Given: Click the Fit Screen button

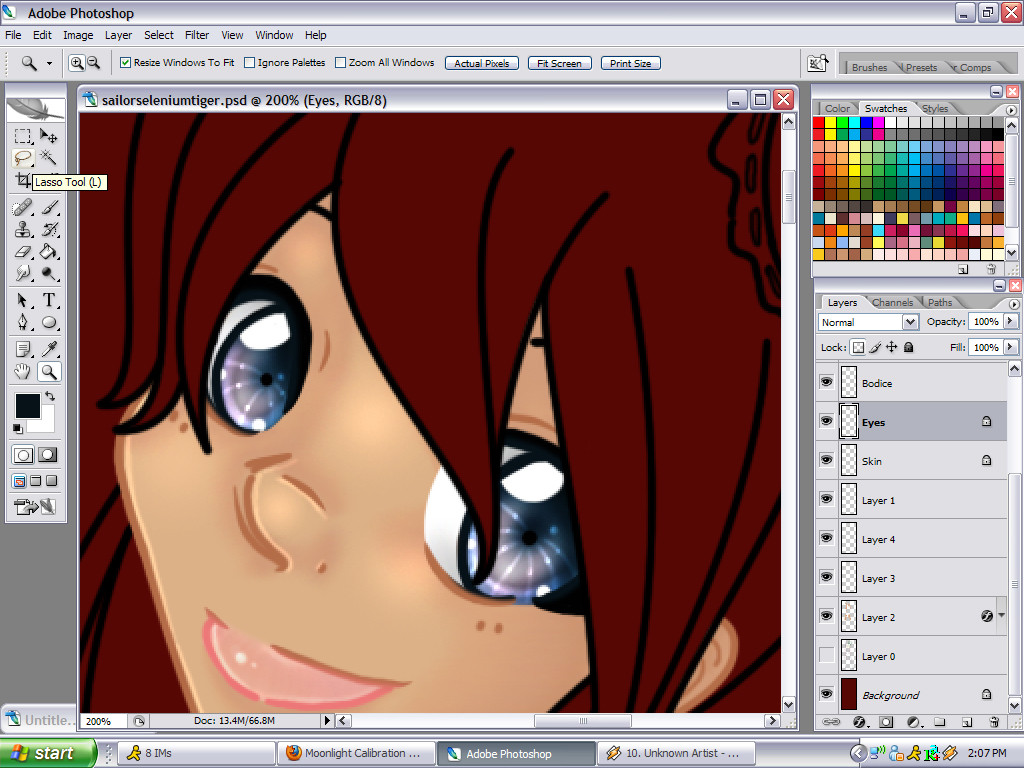Looking at the screenshot, I should [559, 63].
